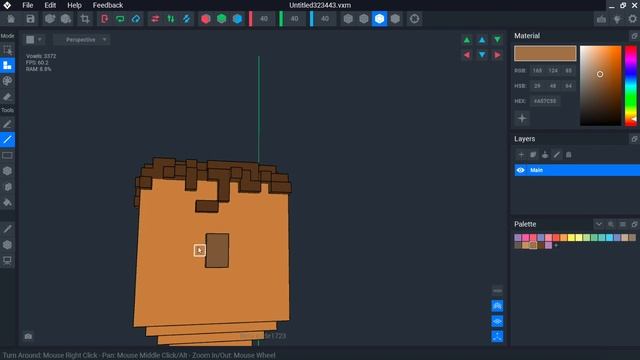
Task: Set the red axis size field showing 40
Action: tap(264, 19)
